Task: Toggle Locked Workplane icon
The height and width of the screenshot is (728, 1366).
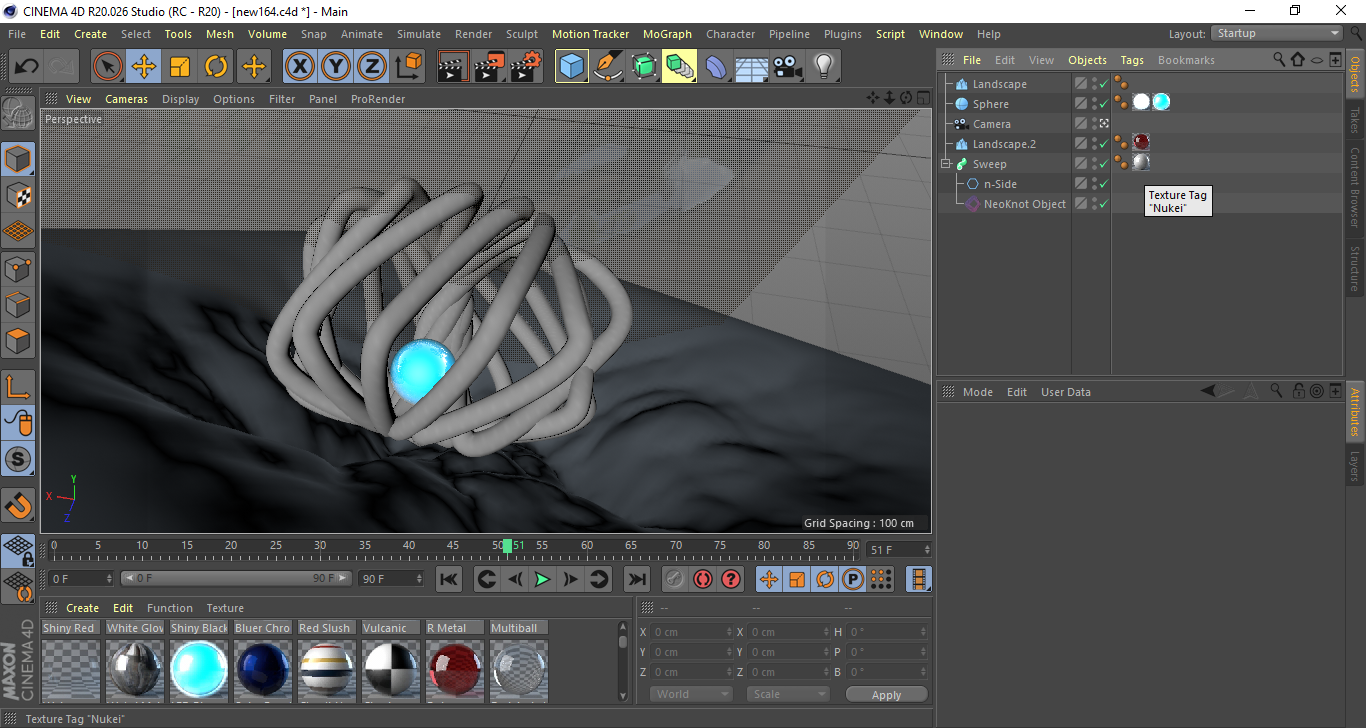Action: pos(18,550)
